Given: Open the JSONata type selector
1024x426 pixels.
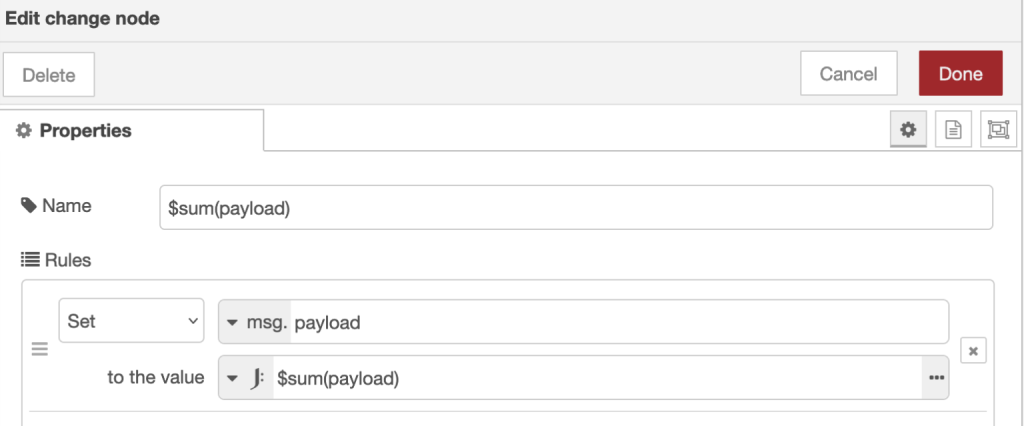Looking at the screenshot, I should (246, 378).
